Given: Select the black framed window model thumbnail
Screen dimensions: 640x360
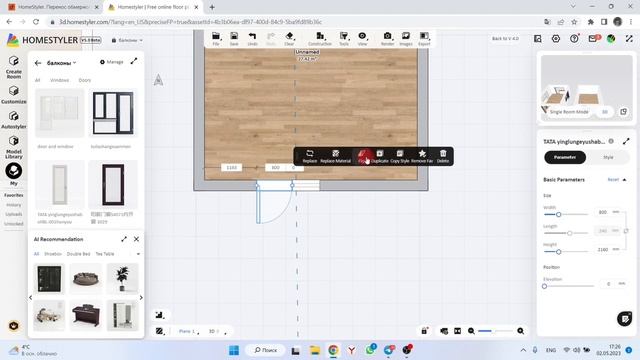Looking at the screenshot, I should click(x=113, y=113).
